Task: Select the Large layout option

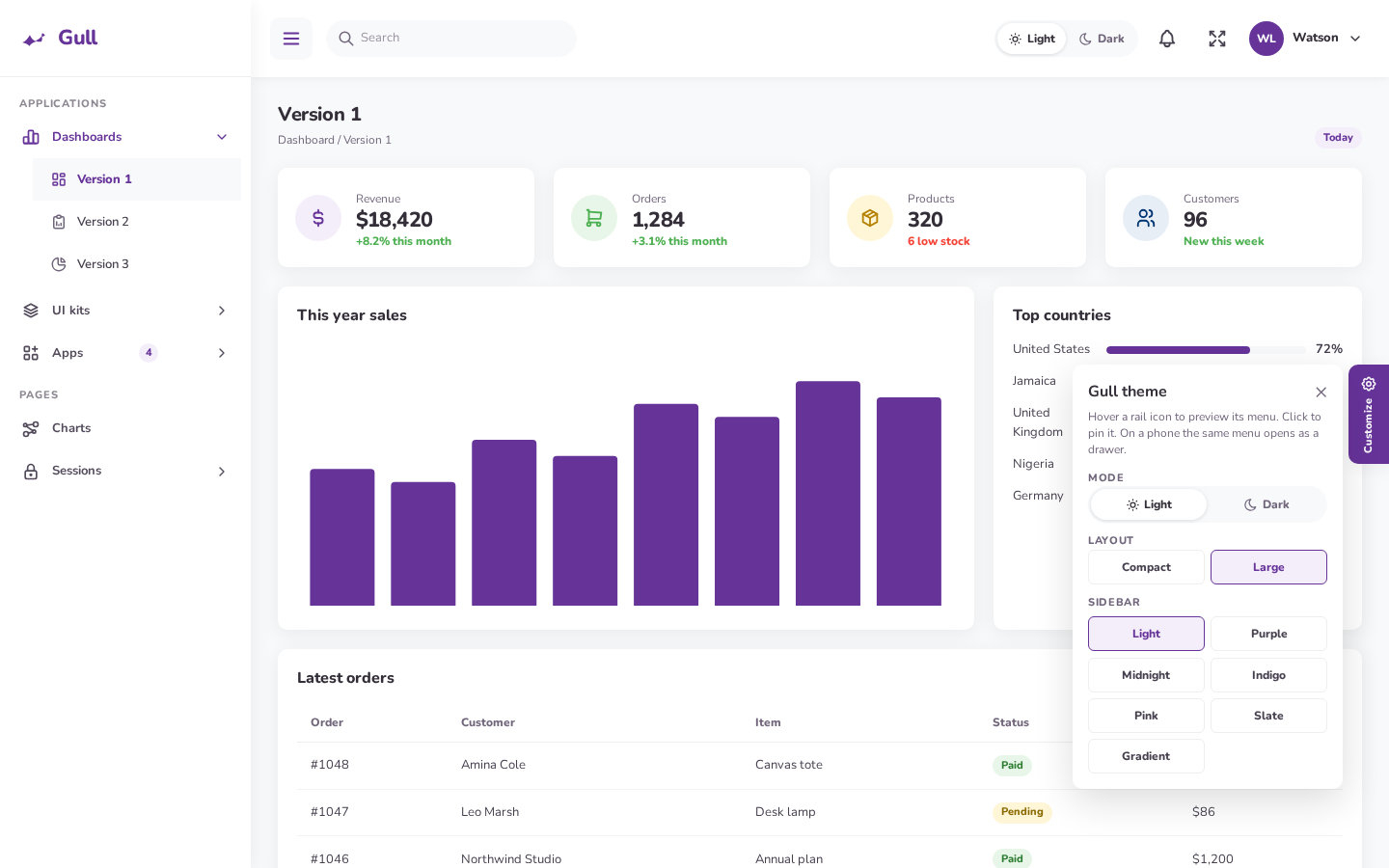Action: tap(1268, 567)
